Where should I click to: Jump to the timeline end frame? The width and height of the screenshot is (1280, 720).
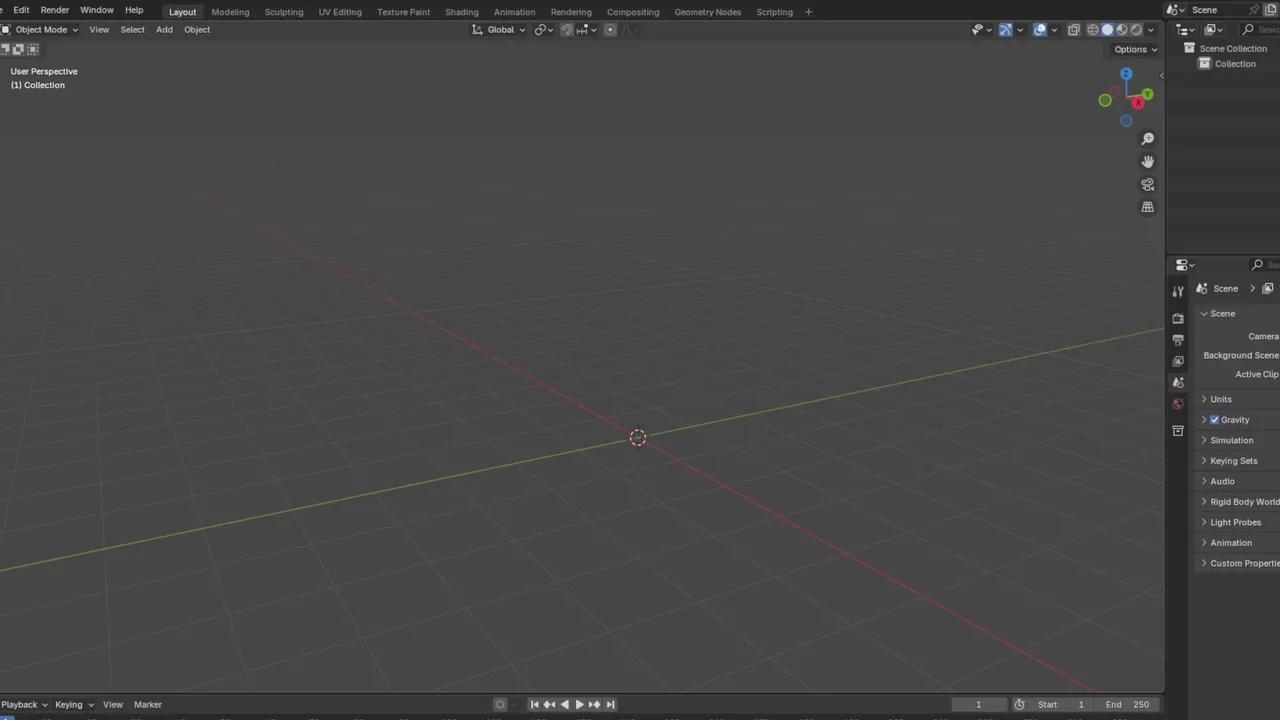610,705
